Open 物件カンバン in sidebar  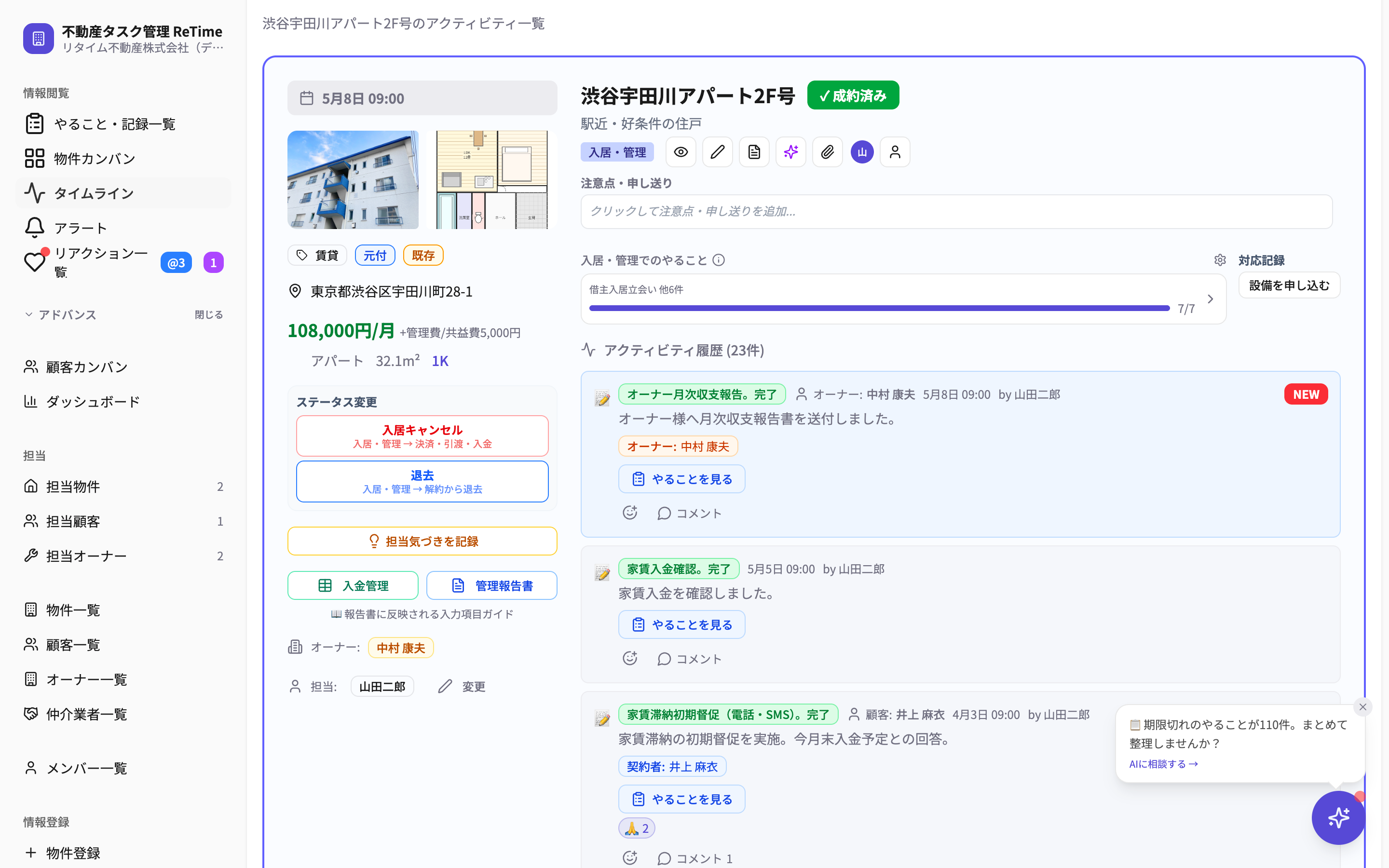(x=123, y=159)
